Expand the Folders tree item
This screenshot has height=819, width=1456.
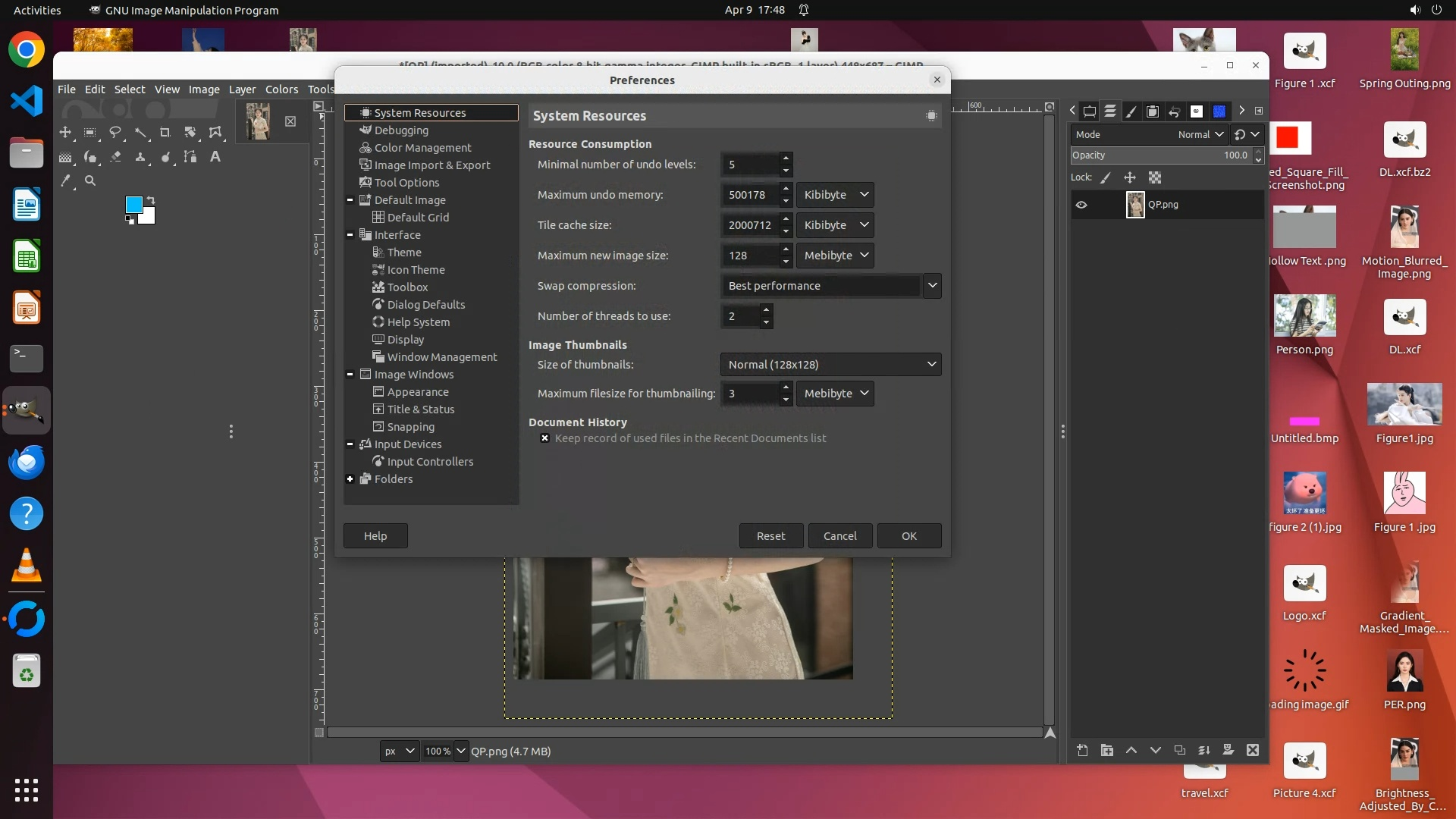350,479
